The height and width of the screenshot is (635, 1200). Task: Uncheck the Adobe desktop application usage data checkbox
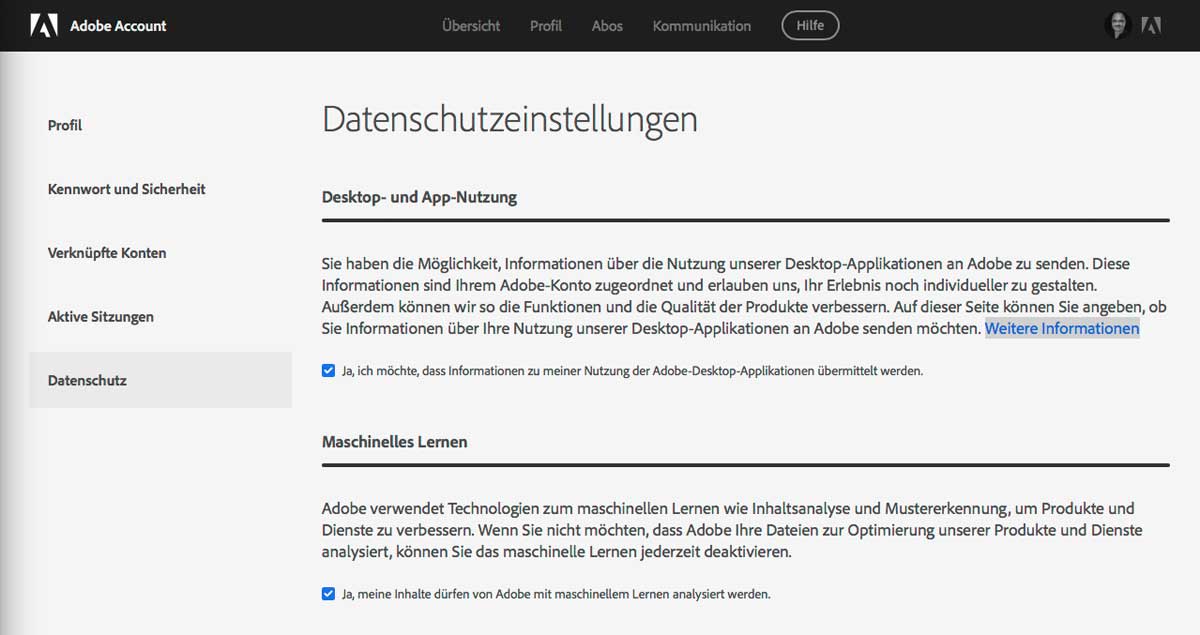tap(329, 370)
